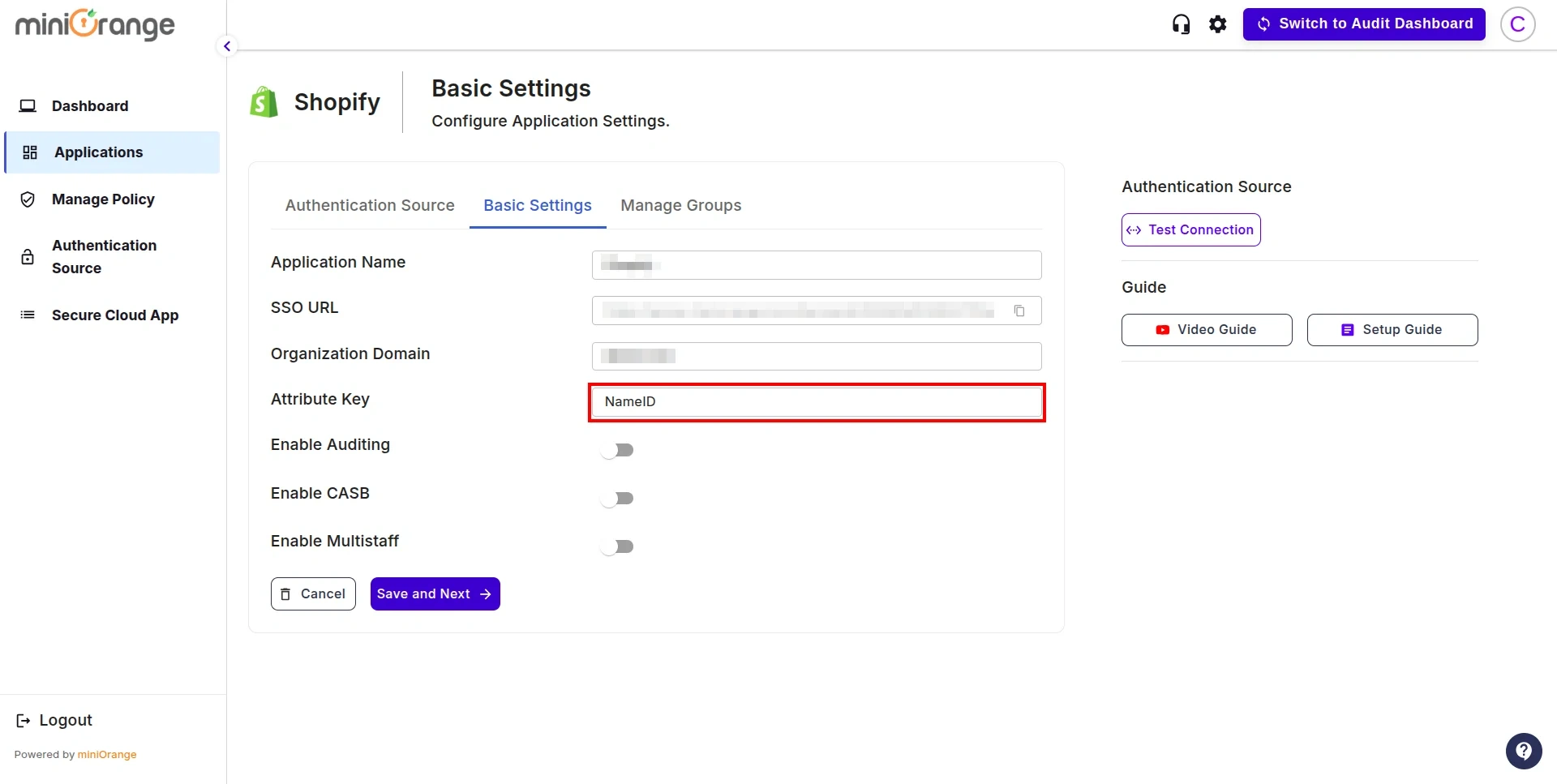Collapse the sidebar with the chevron
1557x784 pixels.
[226, 46]
